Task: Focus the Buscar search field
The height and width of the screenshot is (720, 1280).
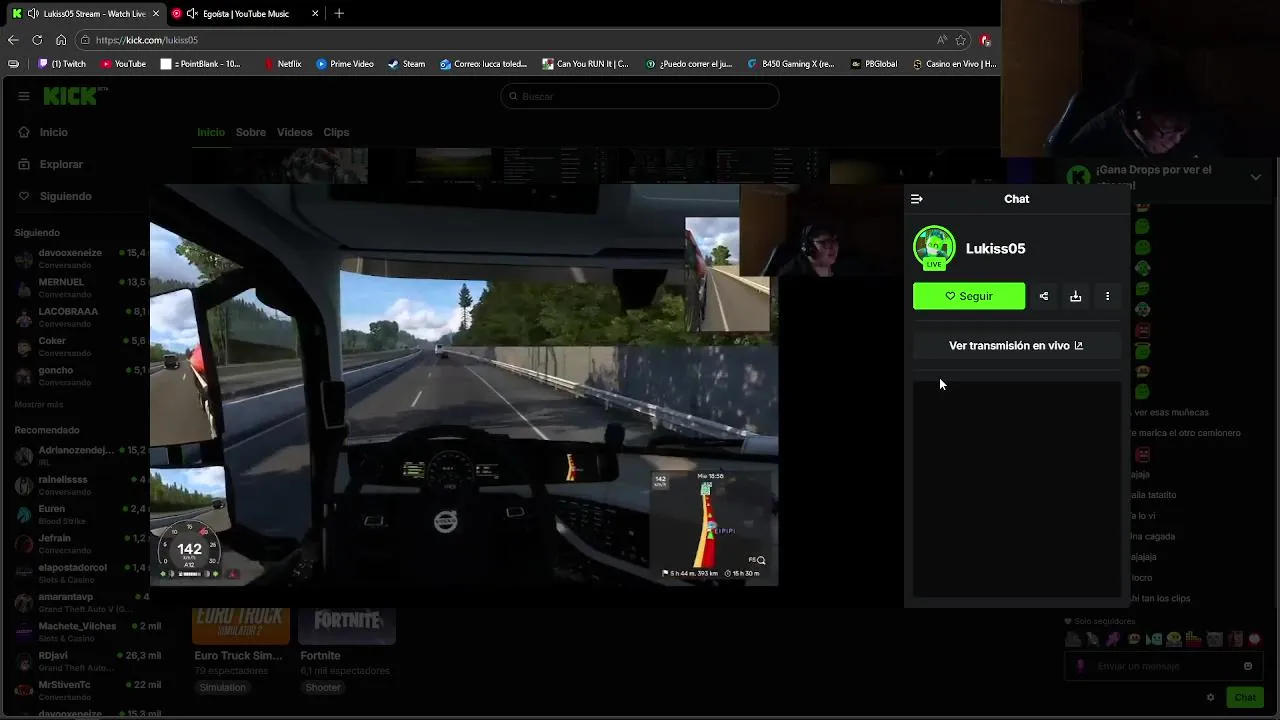Action: [640, 96]
